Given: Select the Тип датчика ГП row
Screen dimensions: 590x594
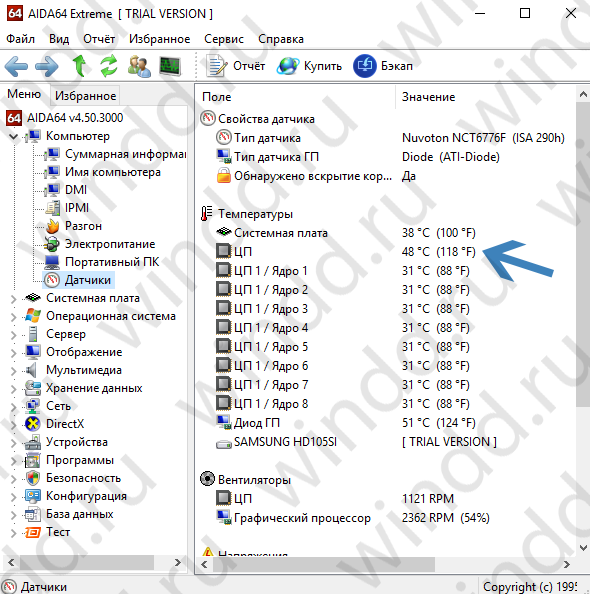Looking at the screenshot, I should pos(358,156).
